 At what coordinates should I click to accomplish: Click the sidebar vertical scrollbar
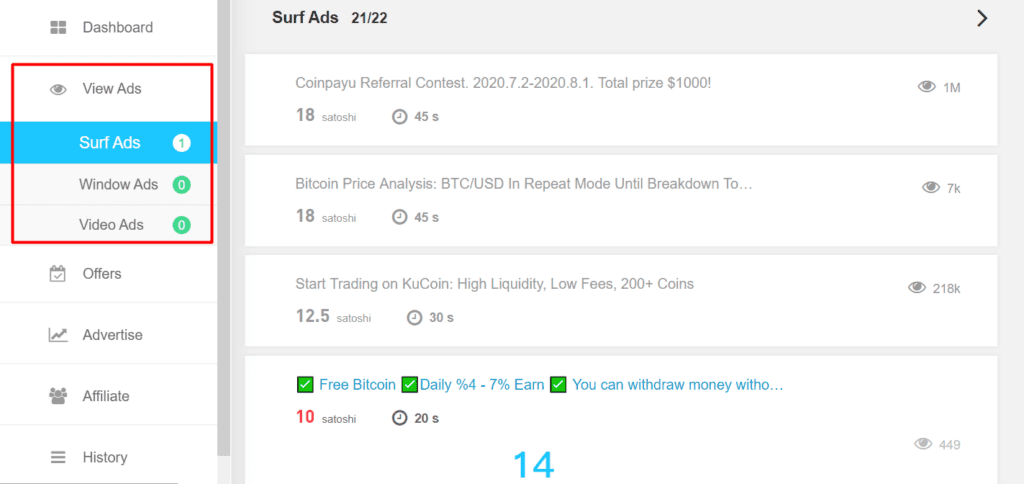(224, 229)
